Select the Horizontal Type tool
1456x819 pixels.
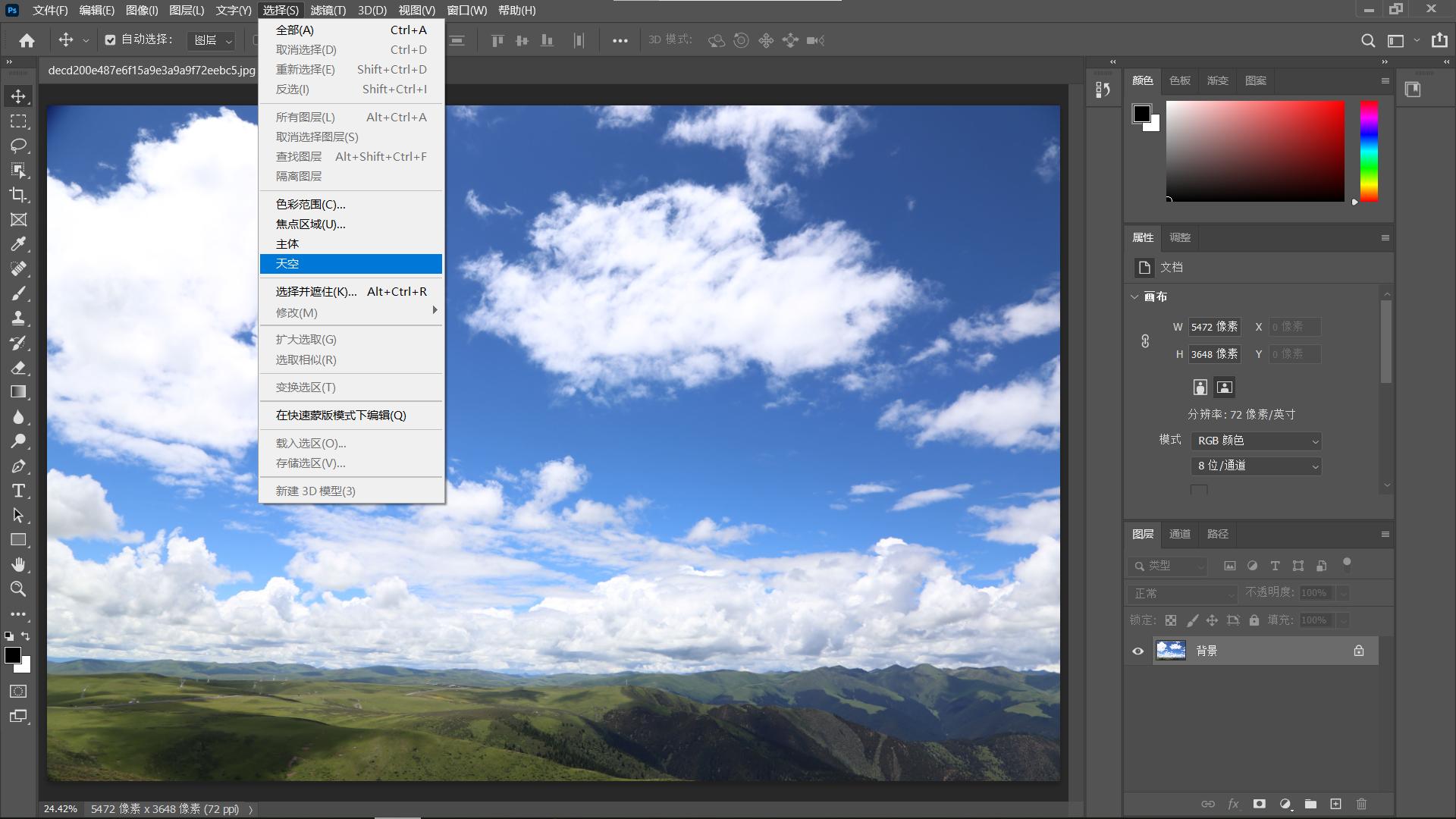[19, 491]
